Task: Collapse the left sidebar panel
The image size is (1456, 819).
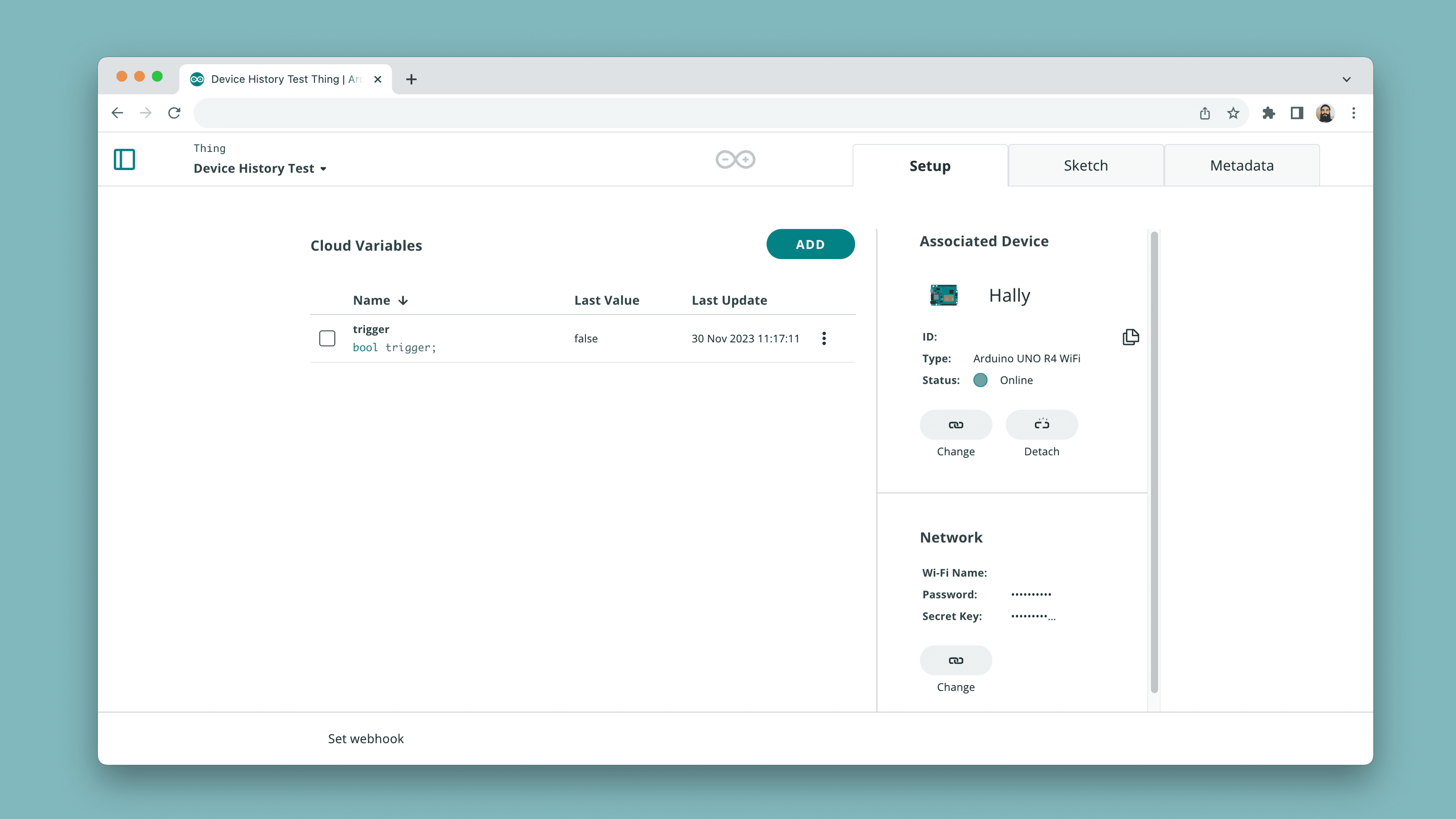Action: [124, 160]
